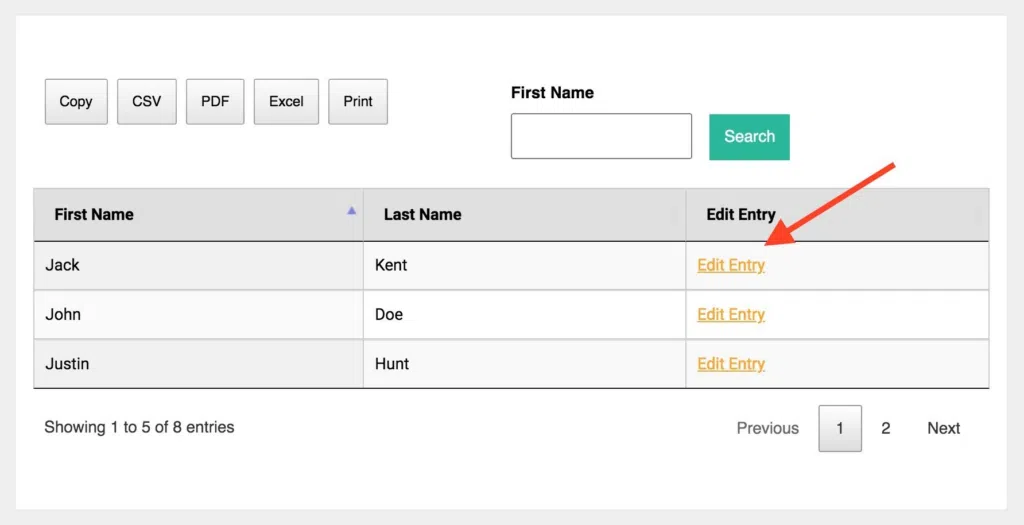Select the Hunt last name cell

tap(524, 364)
